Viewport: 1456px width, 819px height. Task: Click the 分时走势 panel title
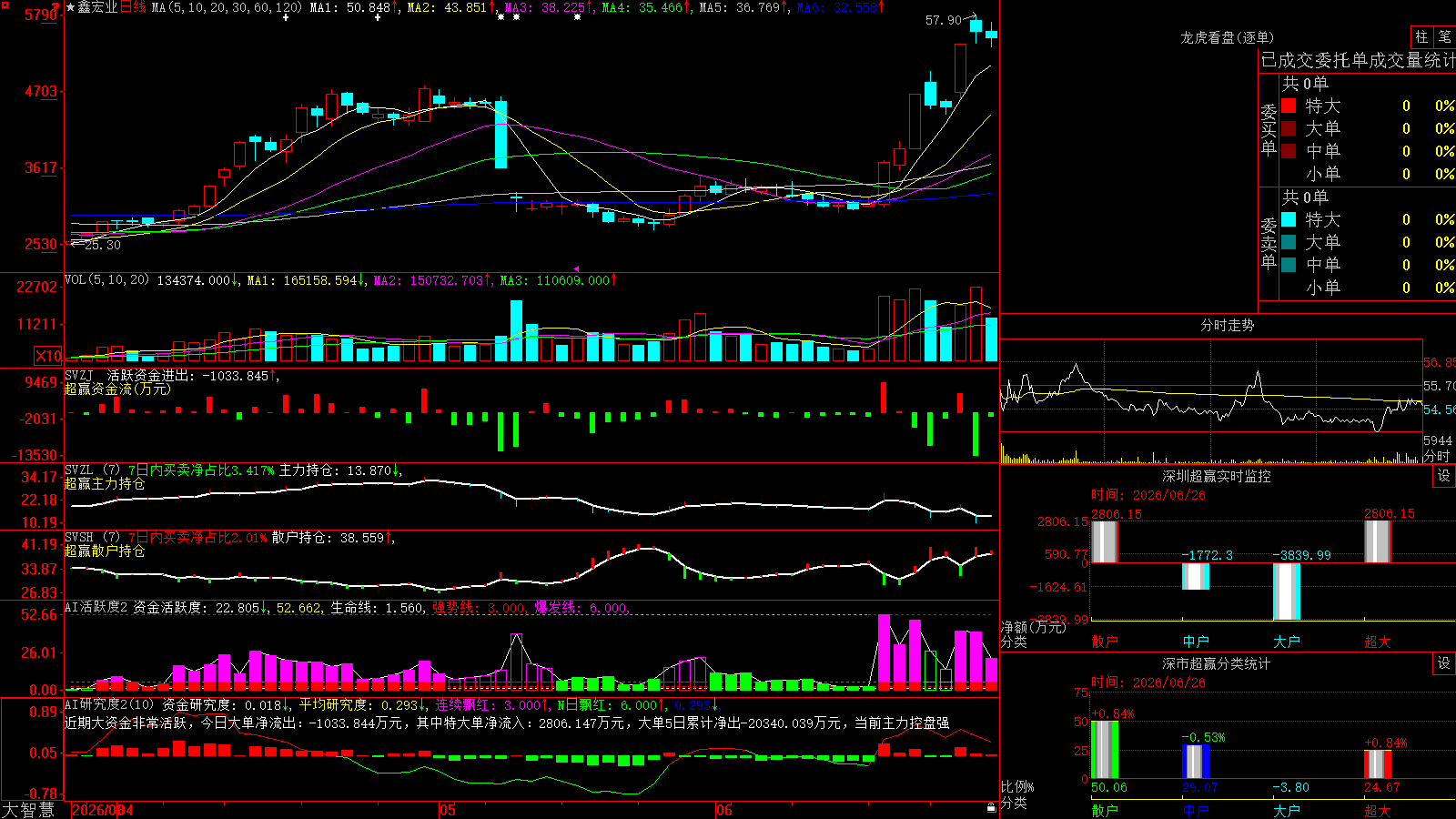1227,325
